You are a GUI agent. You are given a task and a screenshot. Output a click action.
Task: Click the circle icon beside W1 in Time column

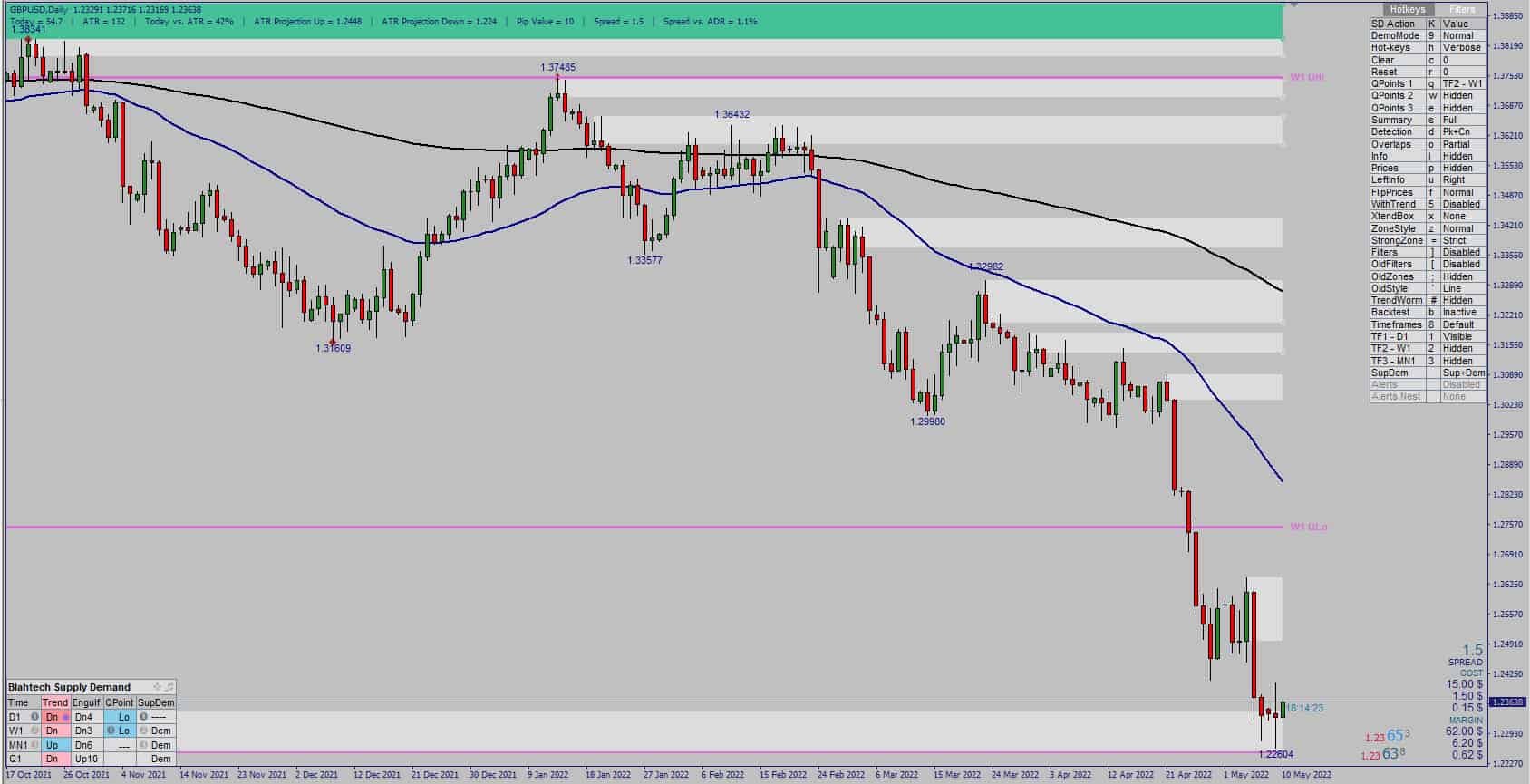click(x=34, y=731)
